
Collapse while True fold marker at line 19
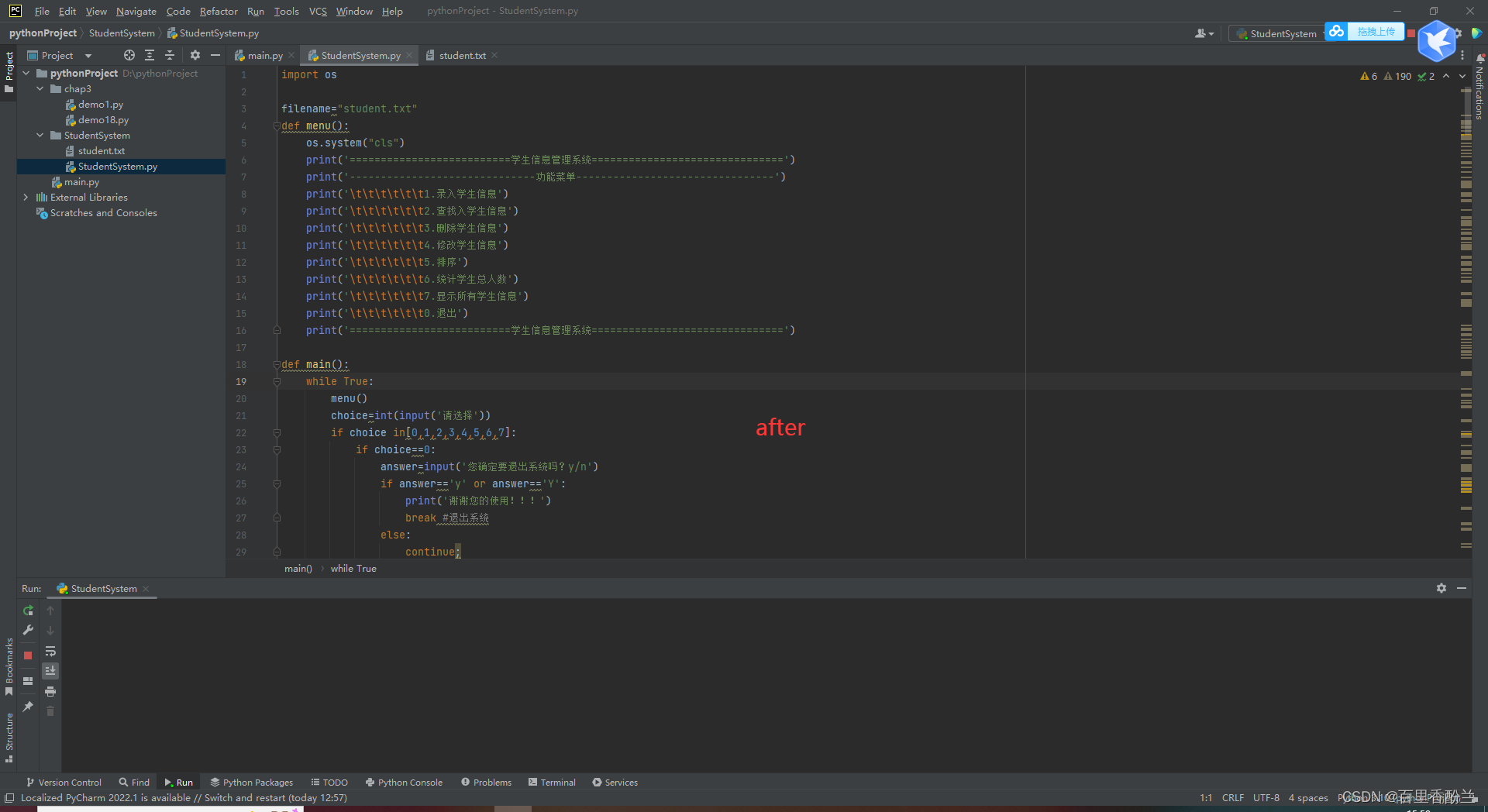coord(276,382)
